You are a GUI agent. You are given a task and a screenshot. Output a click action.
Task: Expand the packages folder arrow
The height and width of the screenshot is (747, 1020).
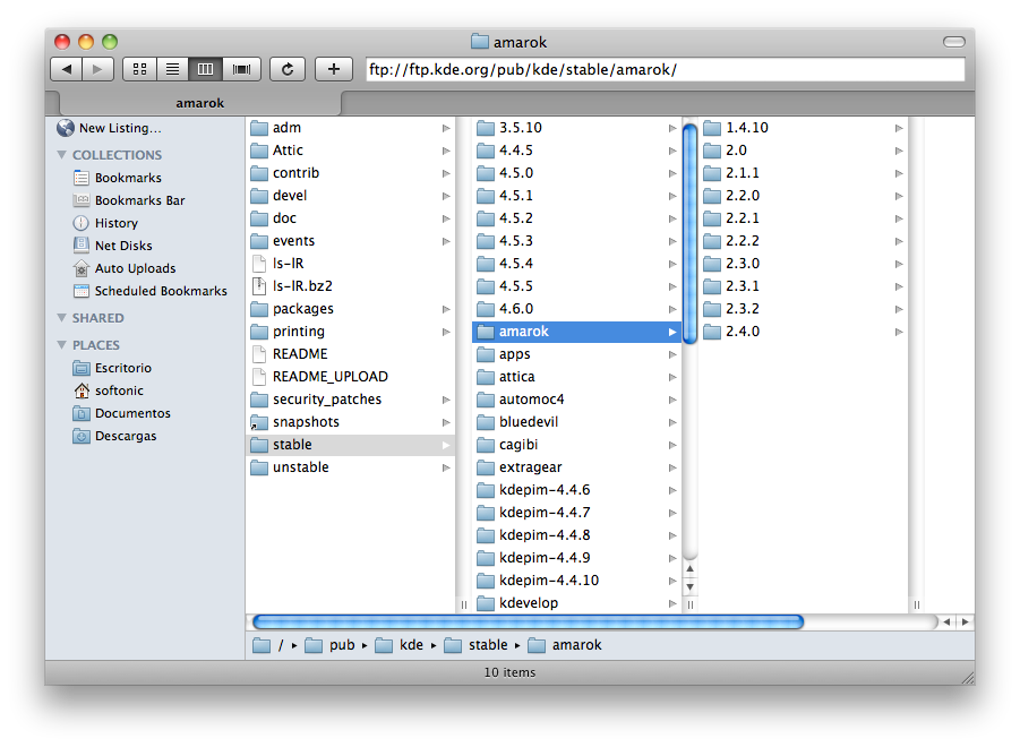coord(446,309)
